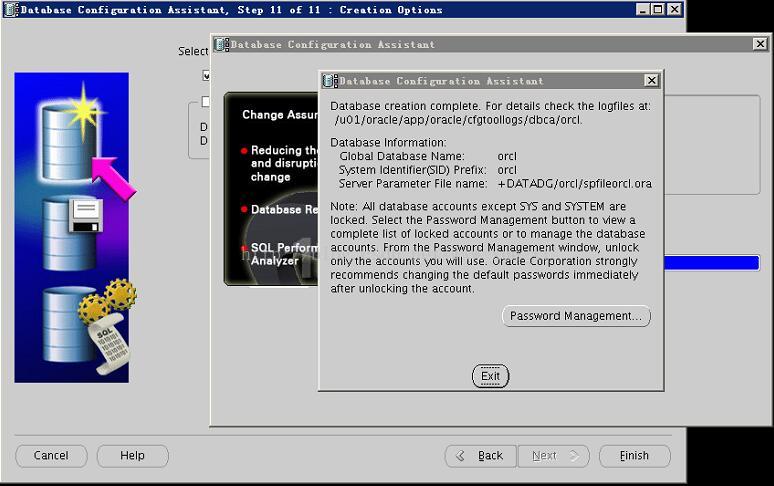Close the database creation complete dialog
Viewport: 774px width, 486px height.
coord(652,80)
